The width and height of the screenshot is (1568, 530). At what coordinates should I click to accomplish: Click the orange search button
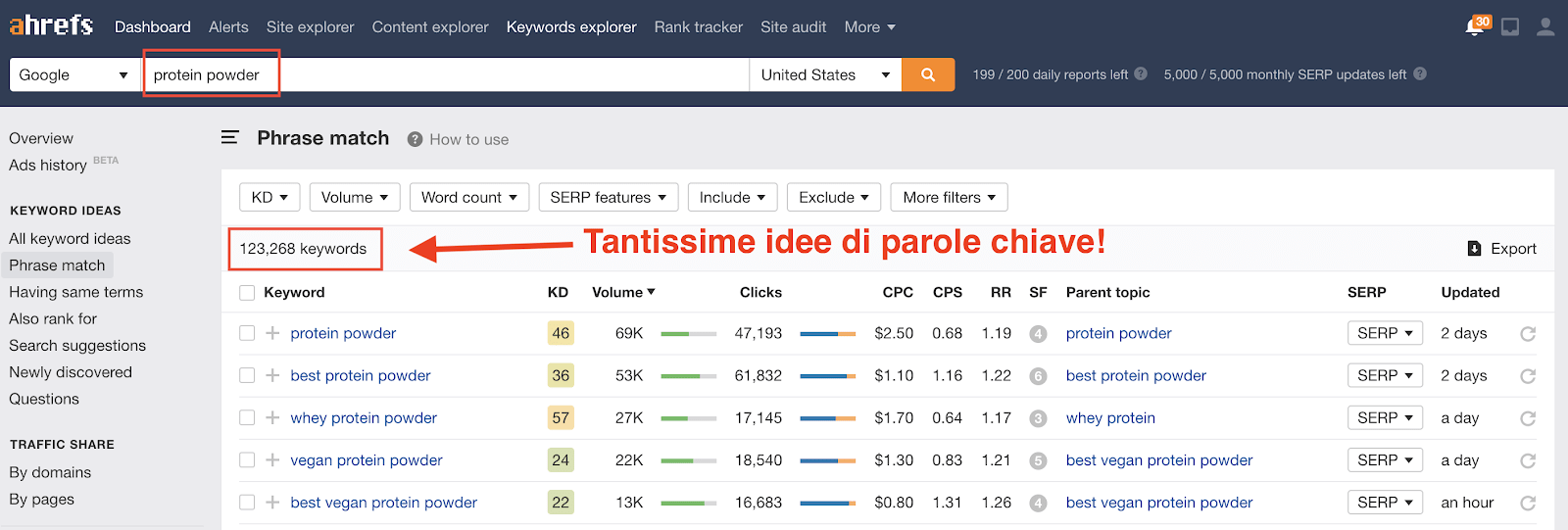[x=928, y=74]
